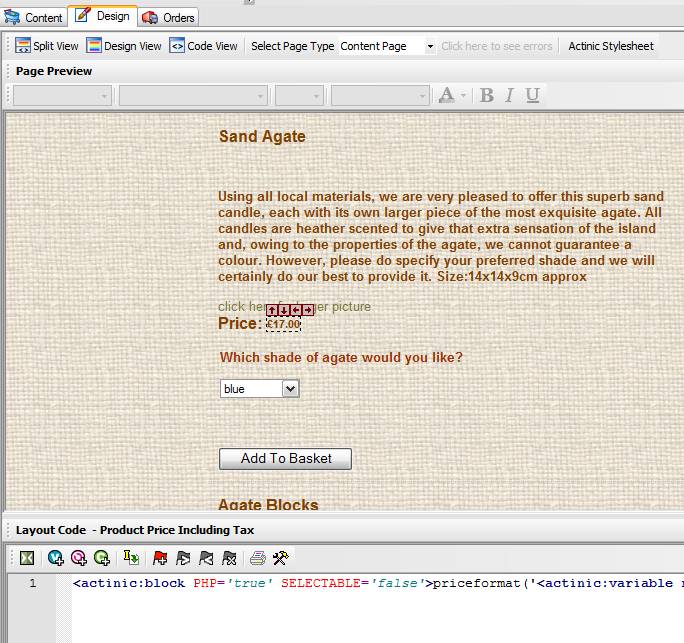
Task: Click the right arrow move handle above price
Action: (x=308, y=310)
